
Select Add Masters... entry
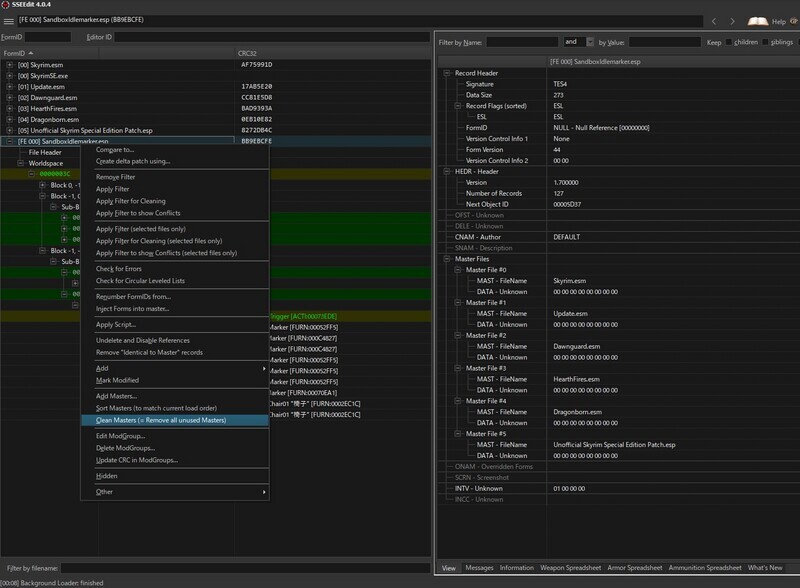point(174,397)
